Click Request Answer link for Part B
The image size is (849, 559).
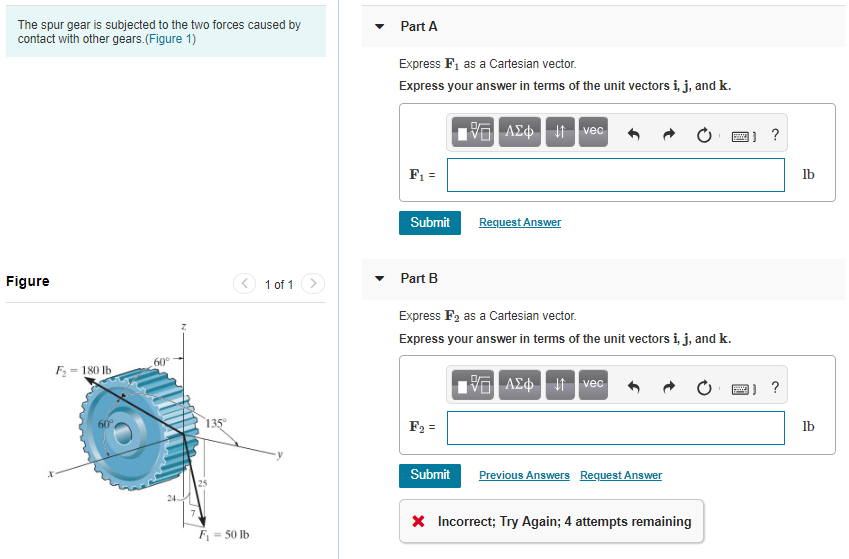click(x=621, y=475)
